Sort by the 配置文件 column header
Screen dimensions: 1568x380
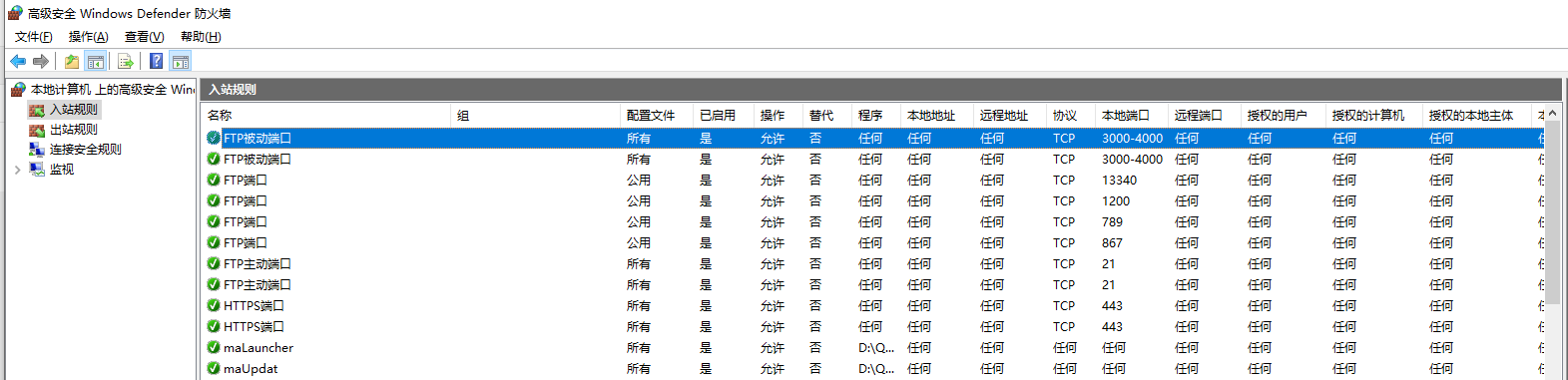656,116
